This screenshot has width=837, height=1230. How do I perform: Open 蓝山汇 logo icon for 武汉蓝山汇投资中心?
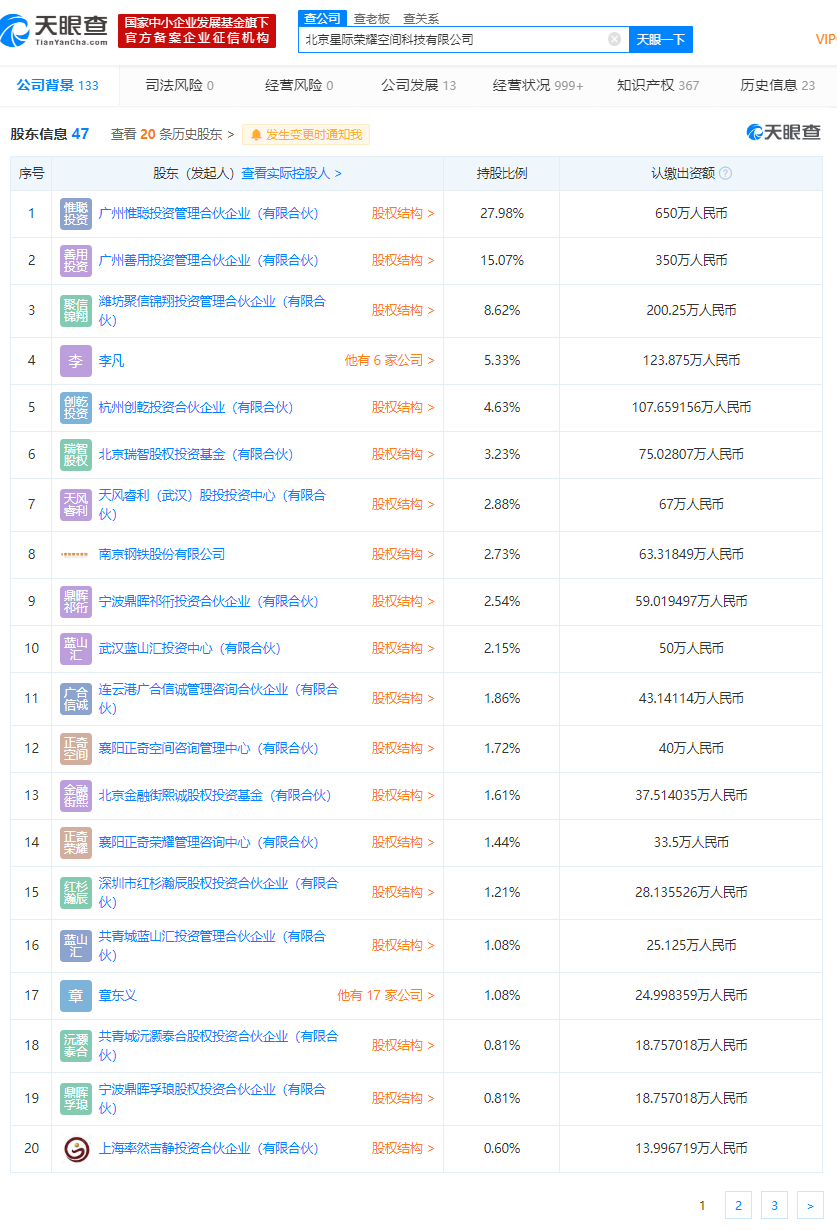76,648
